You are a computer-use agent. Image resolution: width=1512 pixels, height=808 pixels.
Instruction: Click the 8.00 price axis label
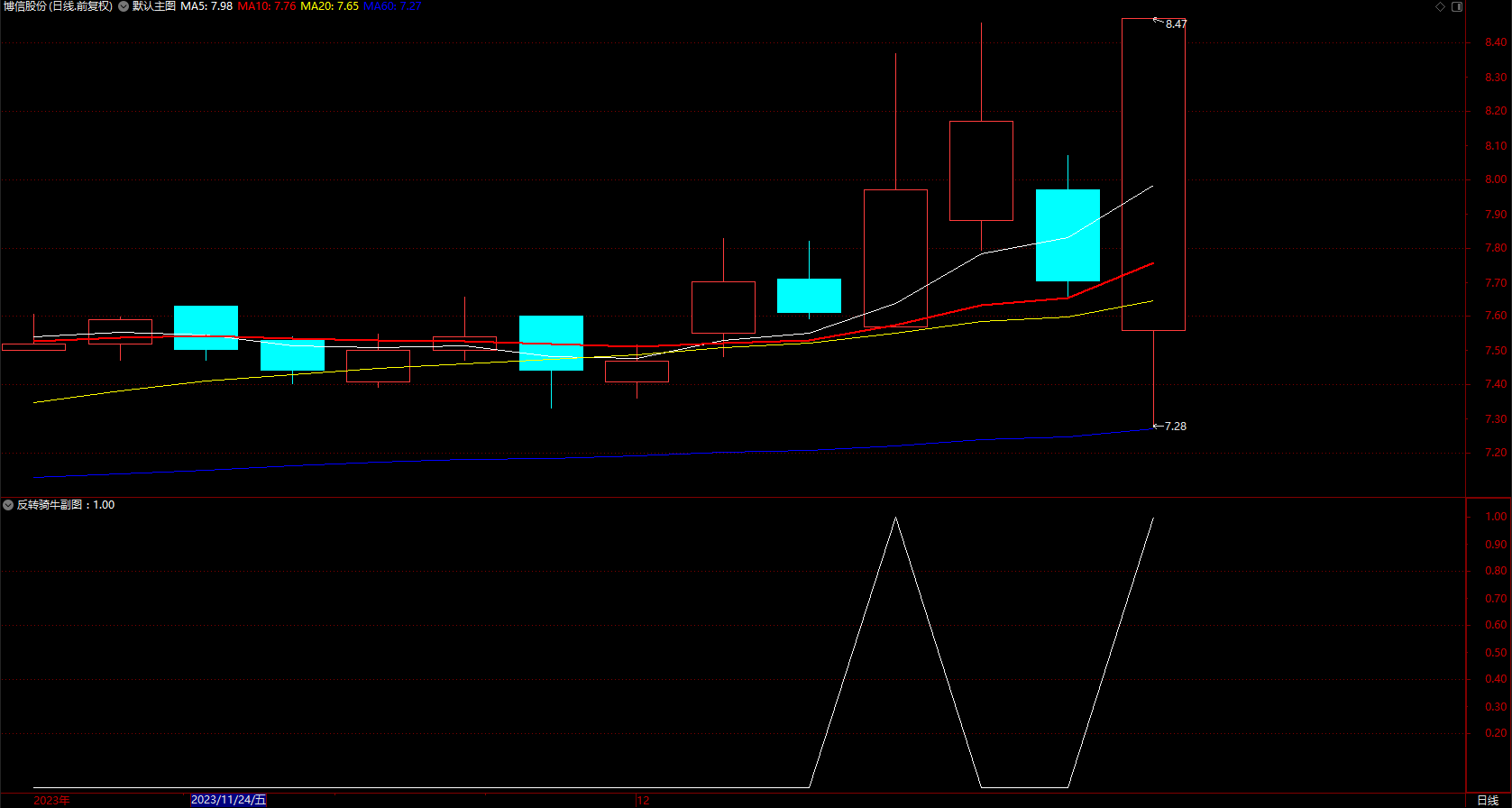coord(1496,179)
